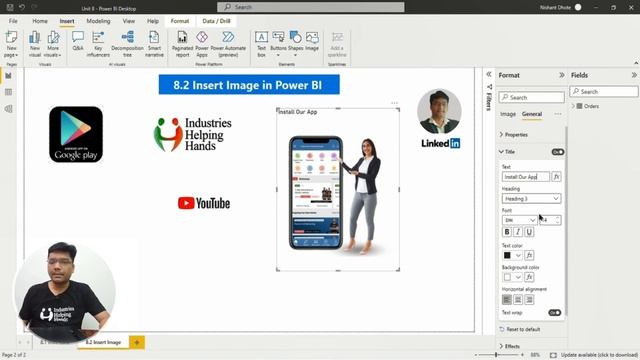
Task: Toggle Italic for title font
Action: 518,232
